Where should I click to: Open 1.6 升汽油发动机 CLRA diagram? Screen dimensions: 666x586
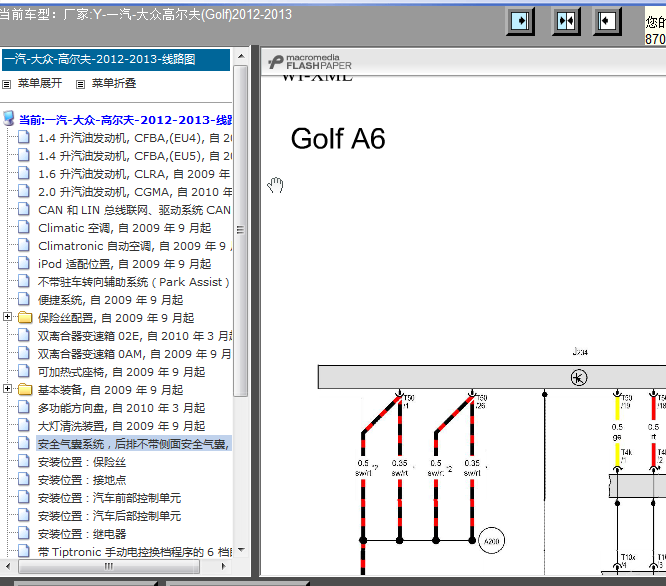(x=134, y=174)
